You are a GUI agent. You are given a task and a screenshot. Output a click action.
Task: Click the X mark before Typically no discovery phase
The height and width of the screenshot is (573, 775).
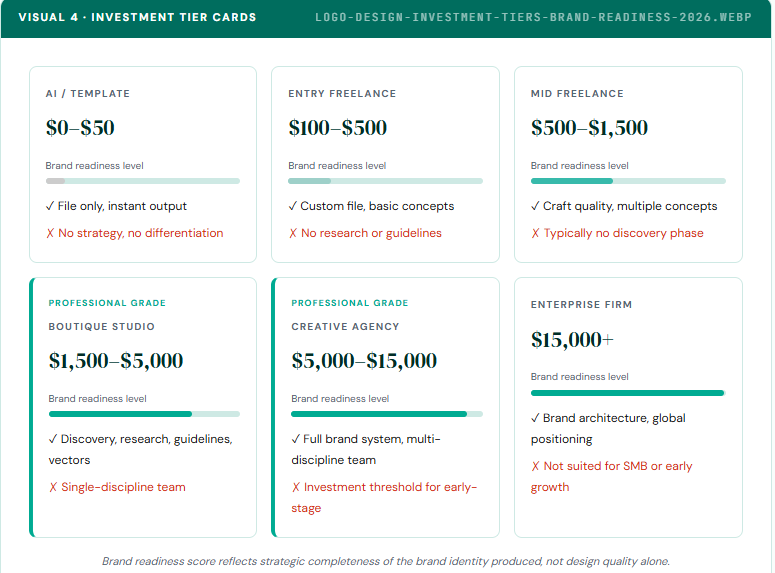535,233
